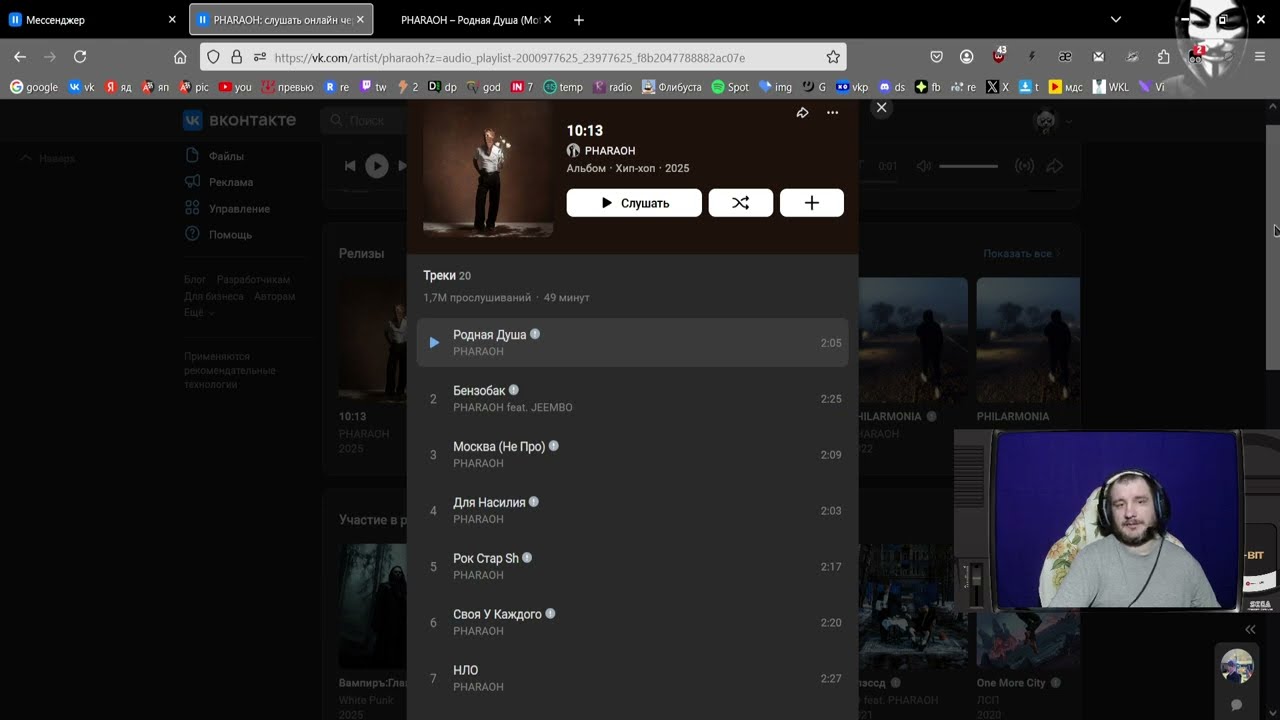Open the radio bookmark
The height and width of the screenshot is (720, 1280).
pos(612,87)
